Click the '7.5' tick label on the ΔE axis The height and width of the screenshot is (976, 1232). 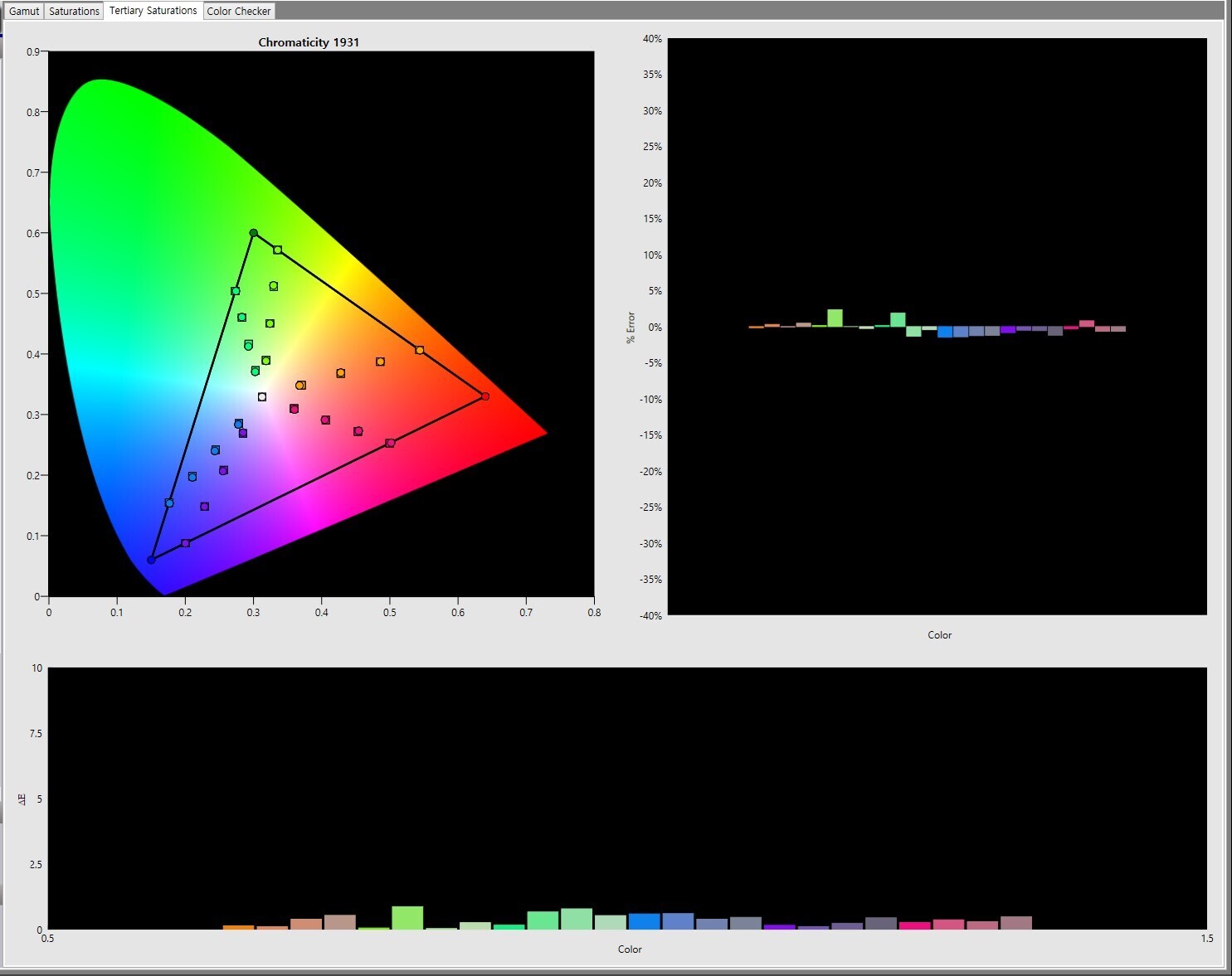click(37, 734)
